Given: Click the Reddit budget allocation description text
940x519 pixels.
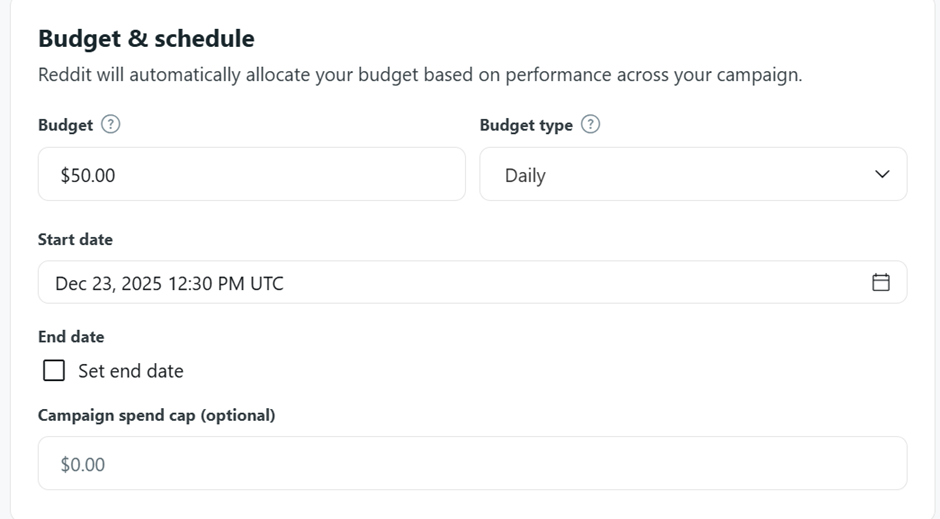Looking at the screenshot, I should pos(420,75).
